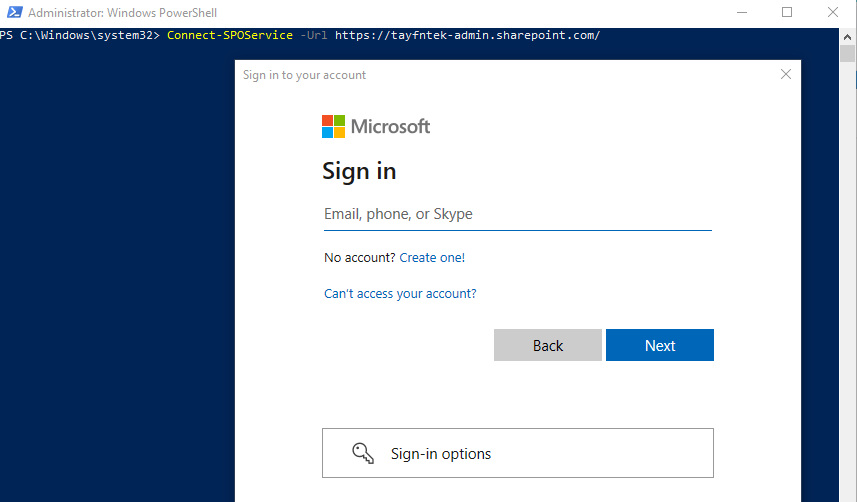The image size is (857, 502).
Task: Click the Sign in to your account title
Action: click(304, 75)
